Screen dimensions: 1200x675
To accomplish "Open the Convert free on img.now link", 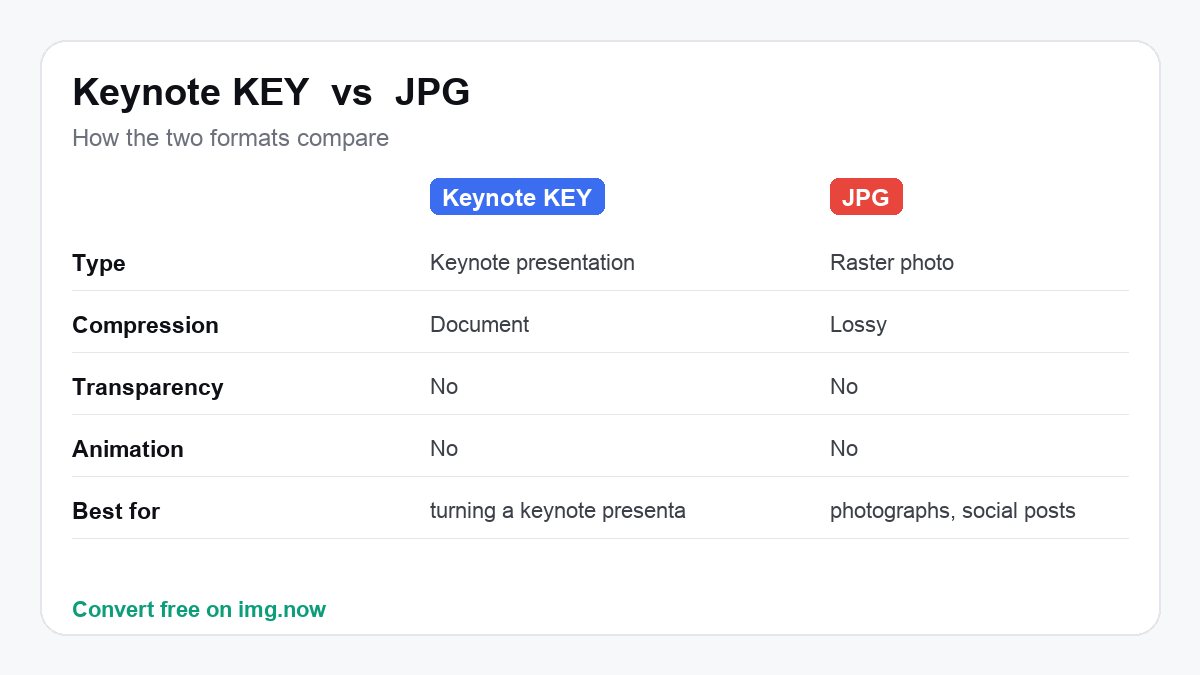I will pos(199,609).
